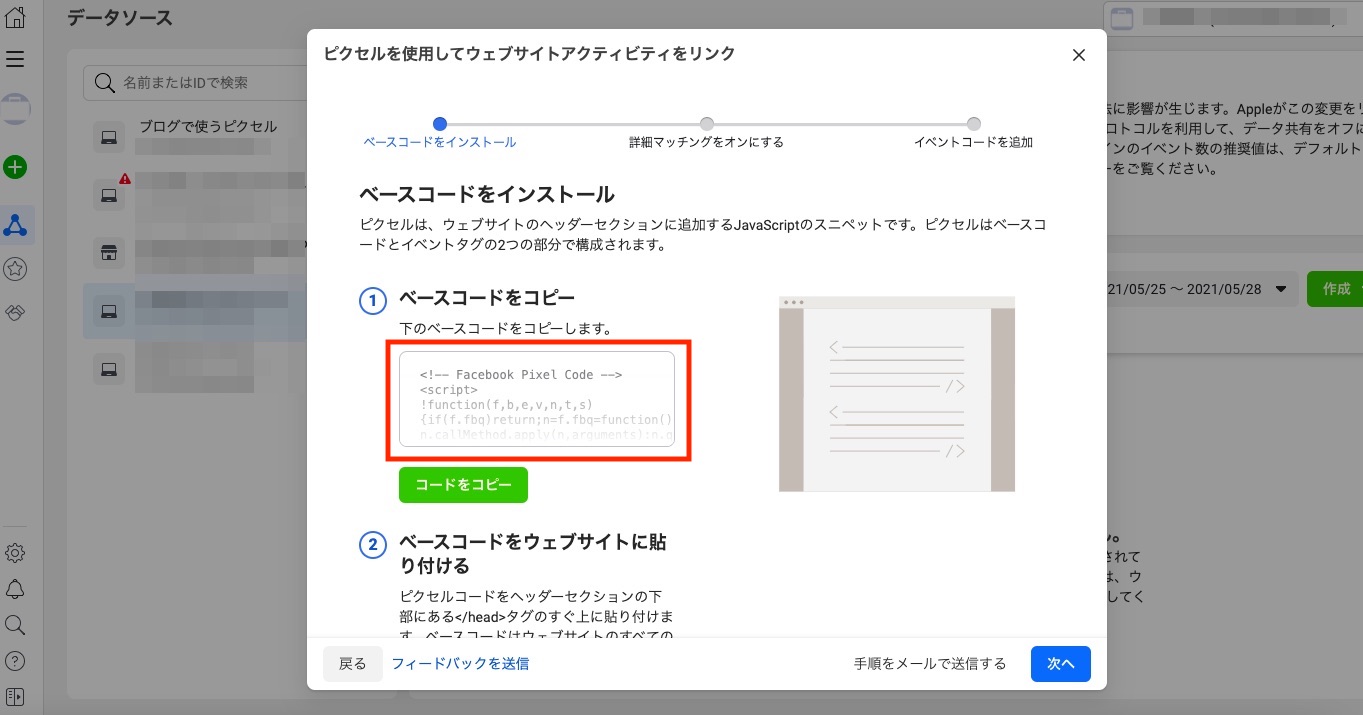Open the handshake partner integrations icon
The width and height of the screenshot is (1363, 715).
[15, 312]
